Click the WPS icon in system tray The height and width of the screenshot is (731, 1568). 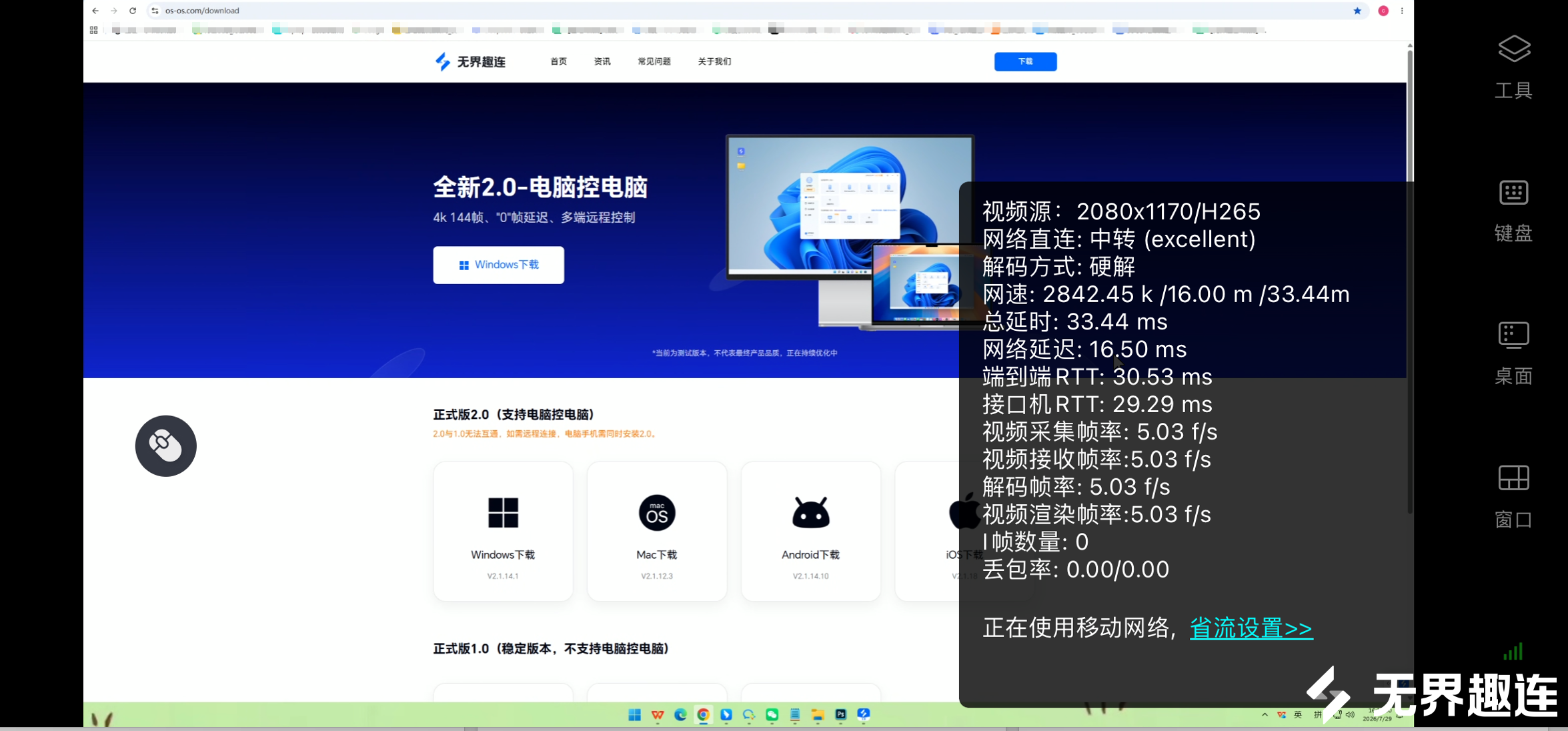1281,715
